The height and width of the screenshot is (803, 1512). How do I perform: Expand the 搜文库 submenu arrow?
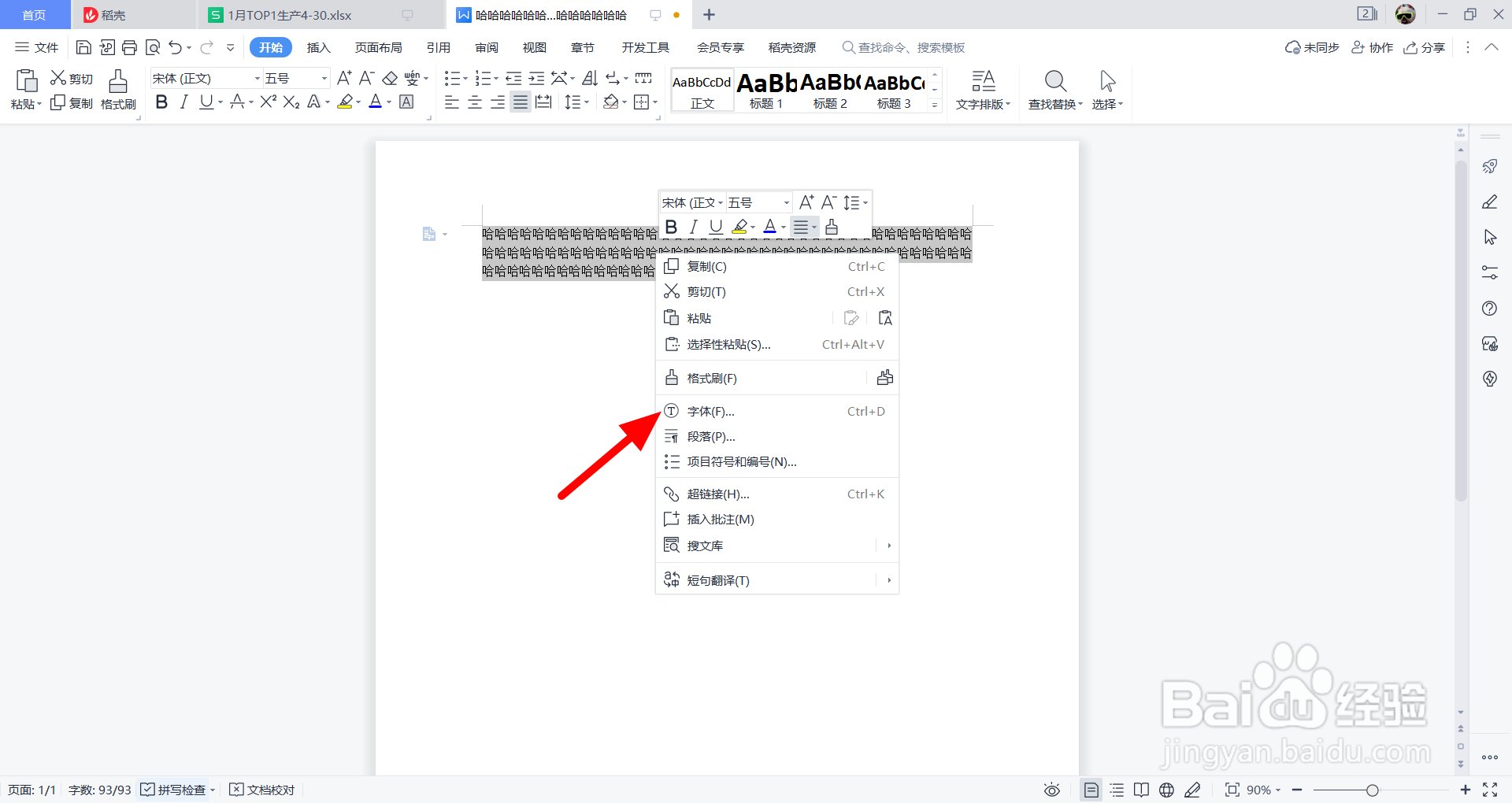coord(889,546)
